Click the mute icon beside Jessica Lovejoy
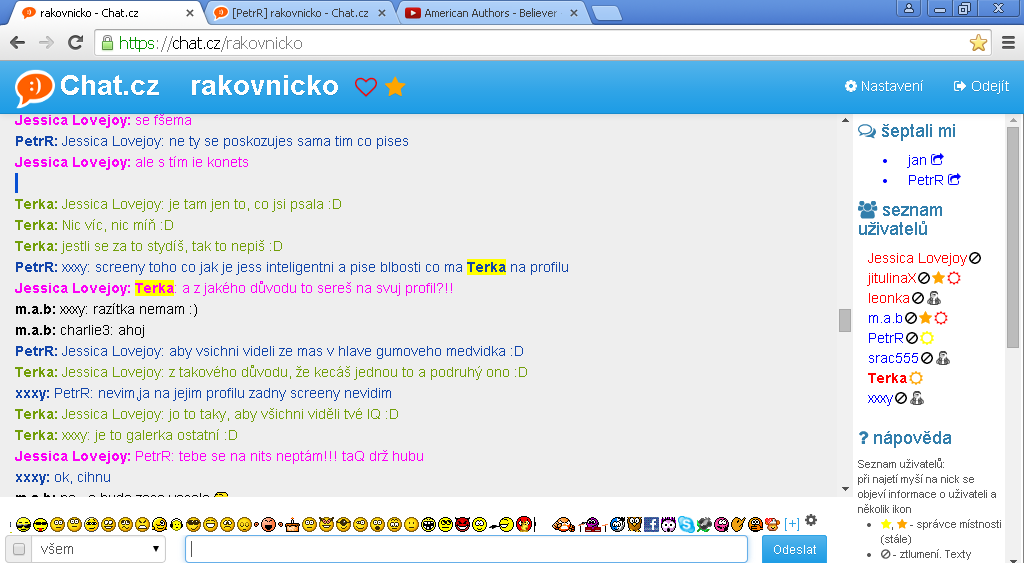 click(x=975, y=258)
